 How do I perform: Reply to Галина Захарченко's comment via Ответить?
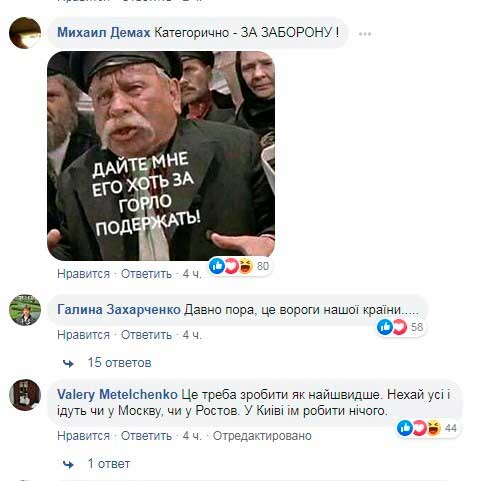[146, 335]
